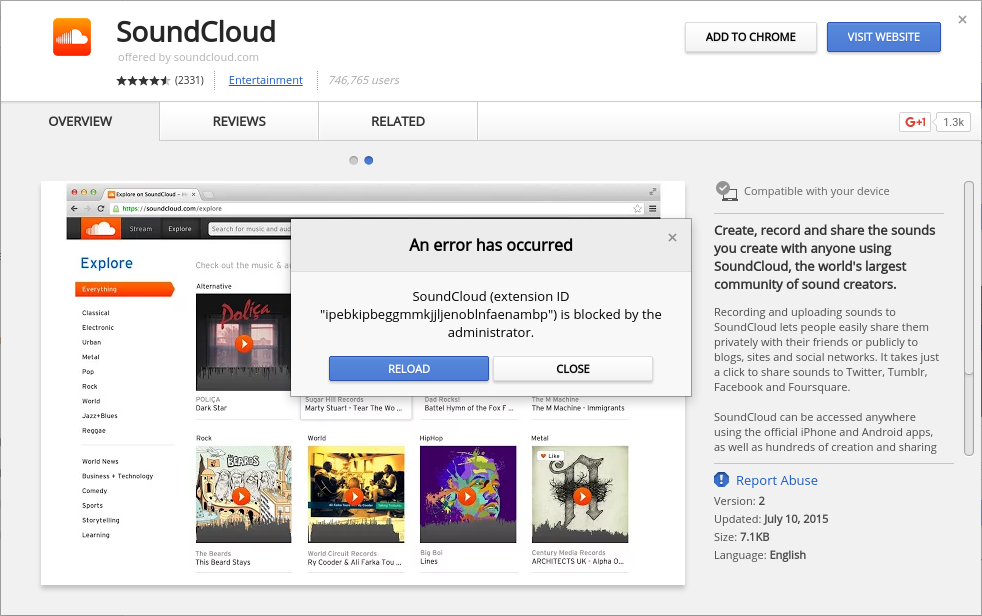Play the Big Boi HipHop track

(x=467, y=496)
